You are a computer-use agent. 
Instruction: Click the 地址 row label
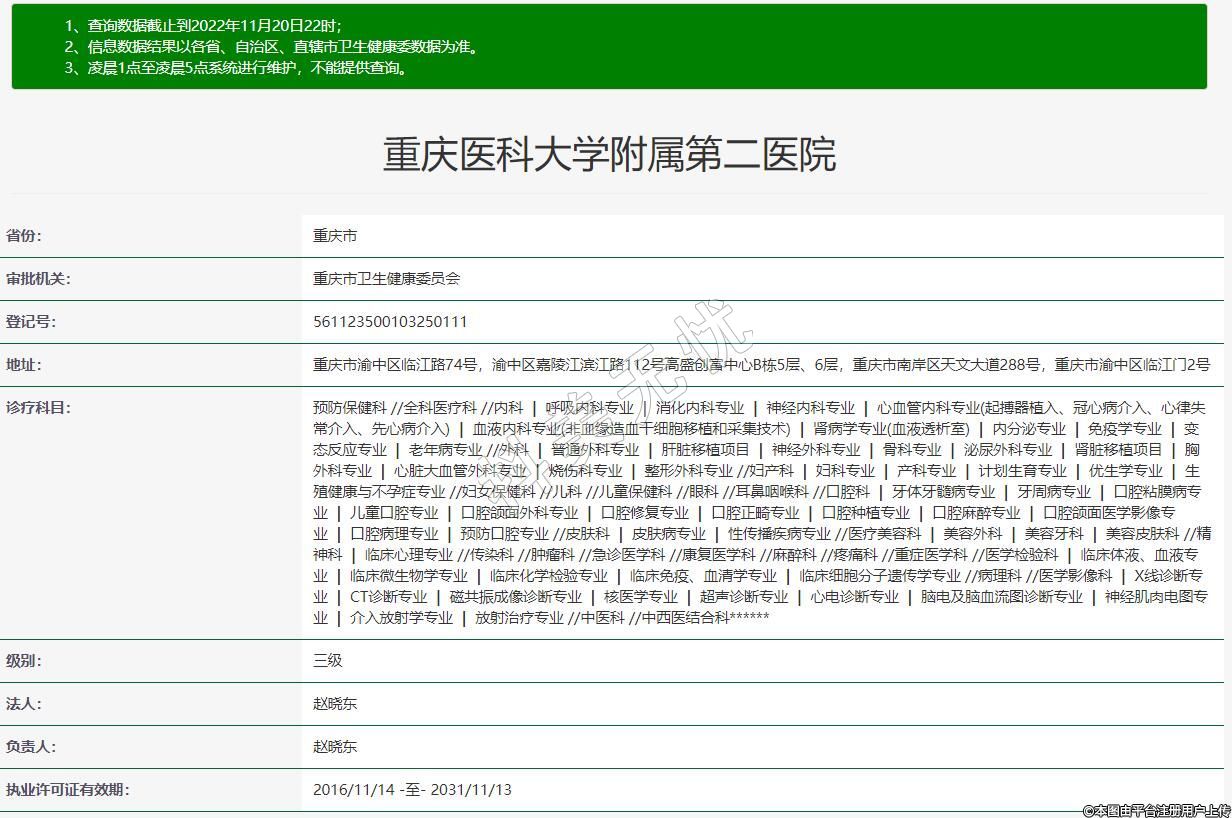pos(24,365)
